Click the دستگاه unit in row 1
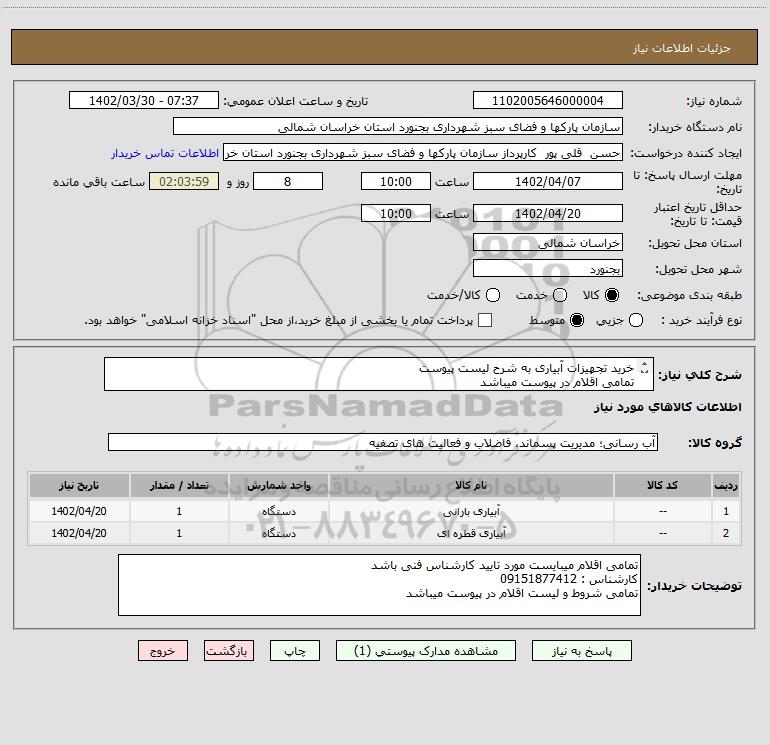This screenshot has width=770, height=745. tap(278, 511)
